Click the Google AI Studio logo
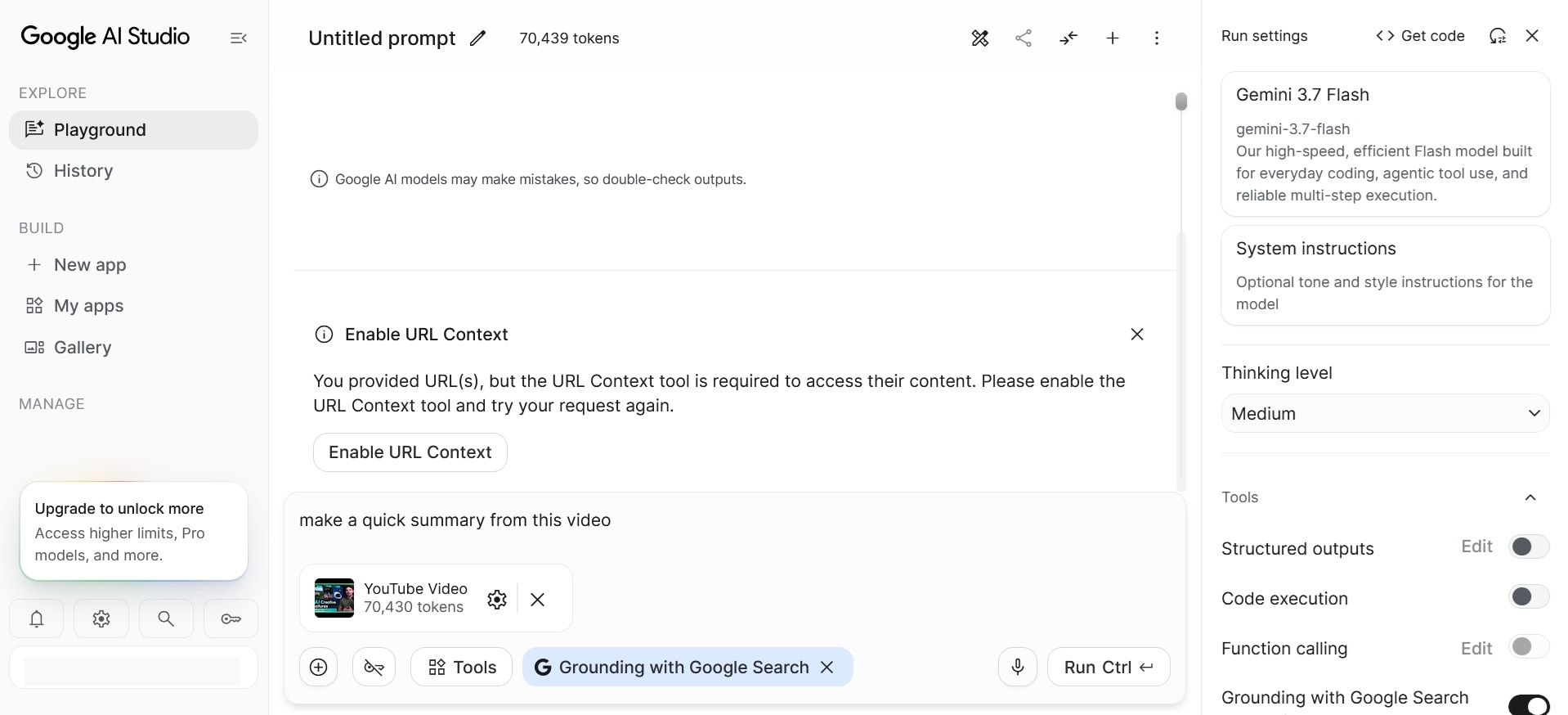 (x=105, y=37)
